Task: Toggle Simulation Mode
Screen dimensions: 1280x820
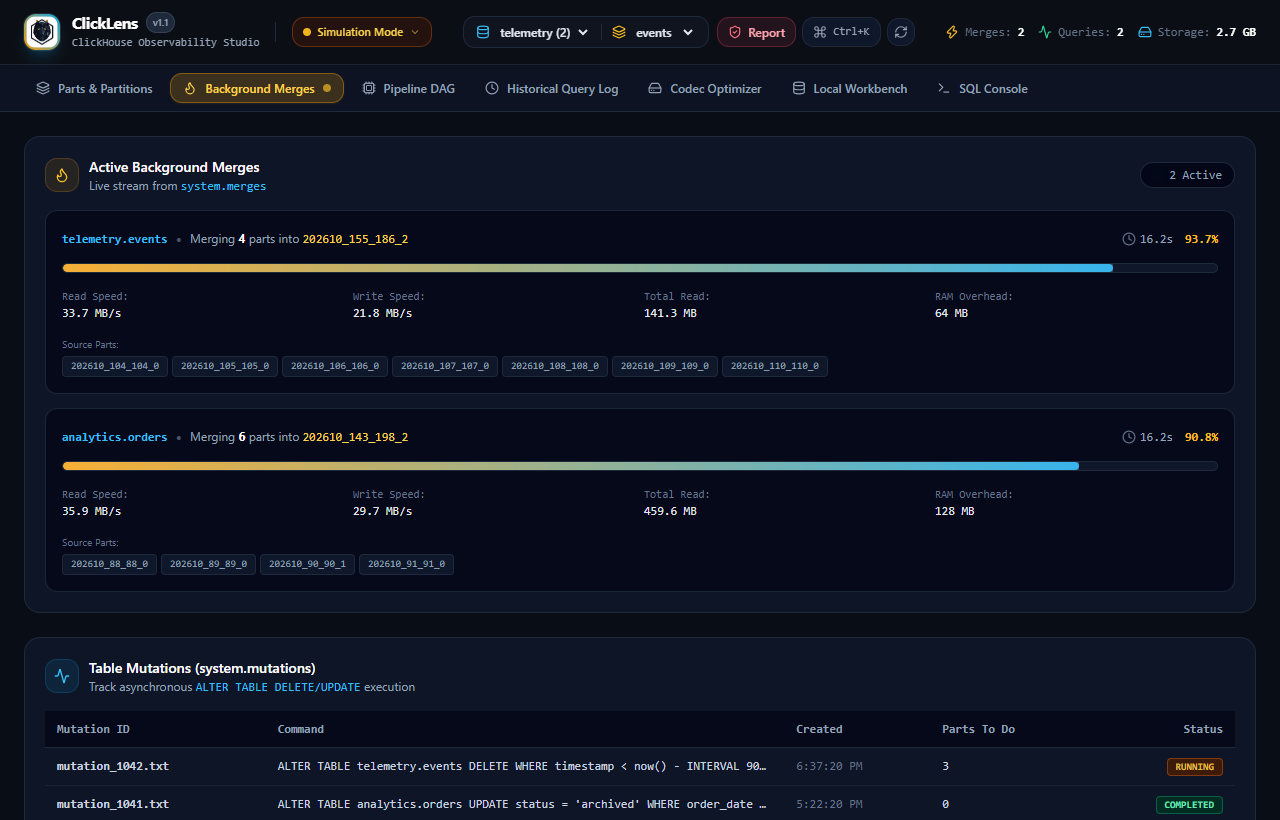Action: pyautogui.click(x=362, y=32)
